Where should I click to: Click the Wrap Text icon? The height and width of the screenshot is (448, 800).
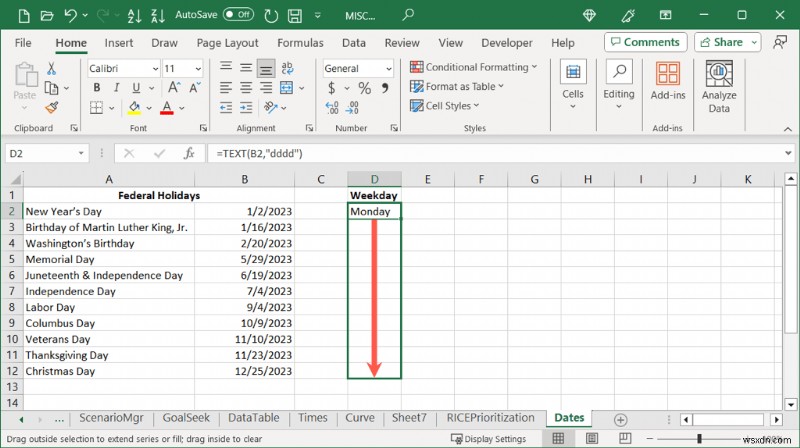tap(287, 68)
